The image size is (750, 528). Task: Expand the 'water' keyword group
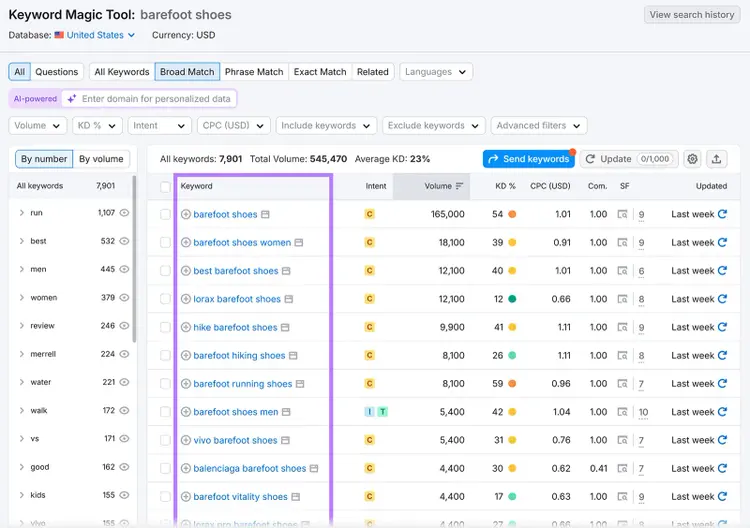[x=22, y=382]
